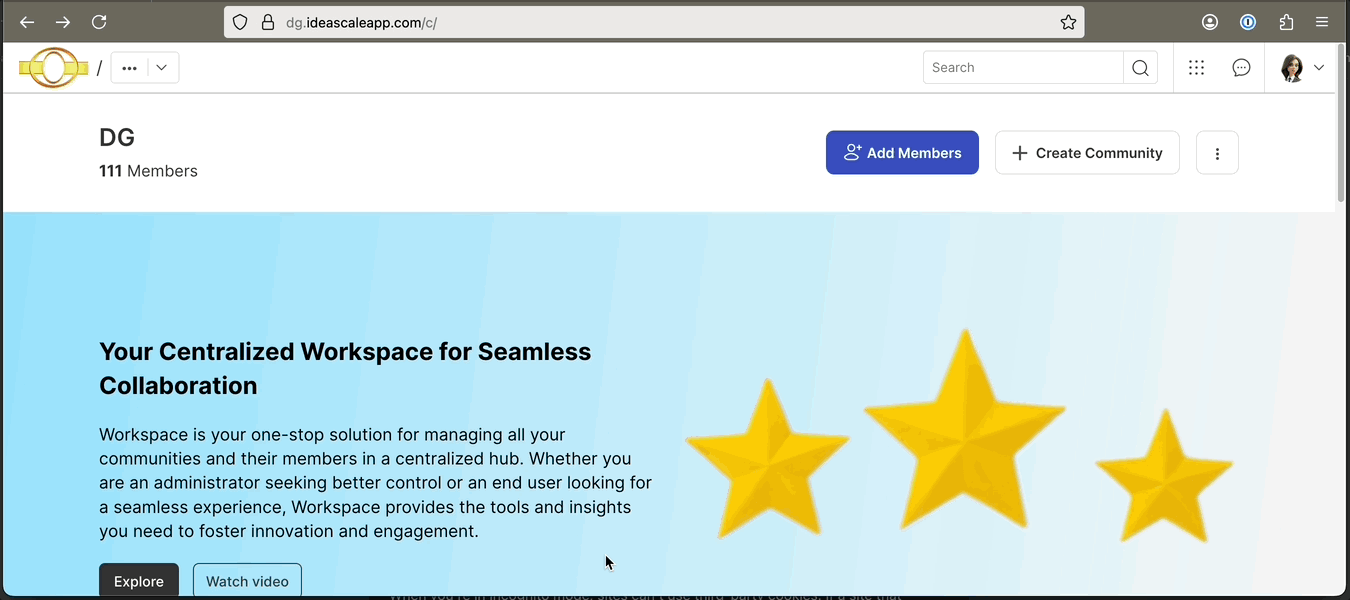
Task: Expand the breadcrumb dropdown chevron
Action: 163,68
